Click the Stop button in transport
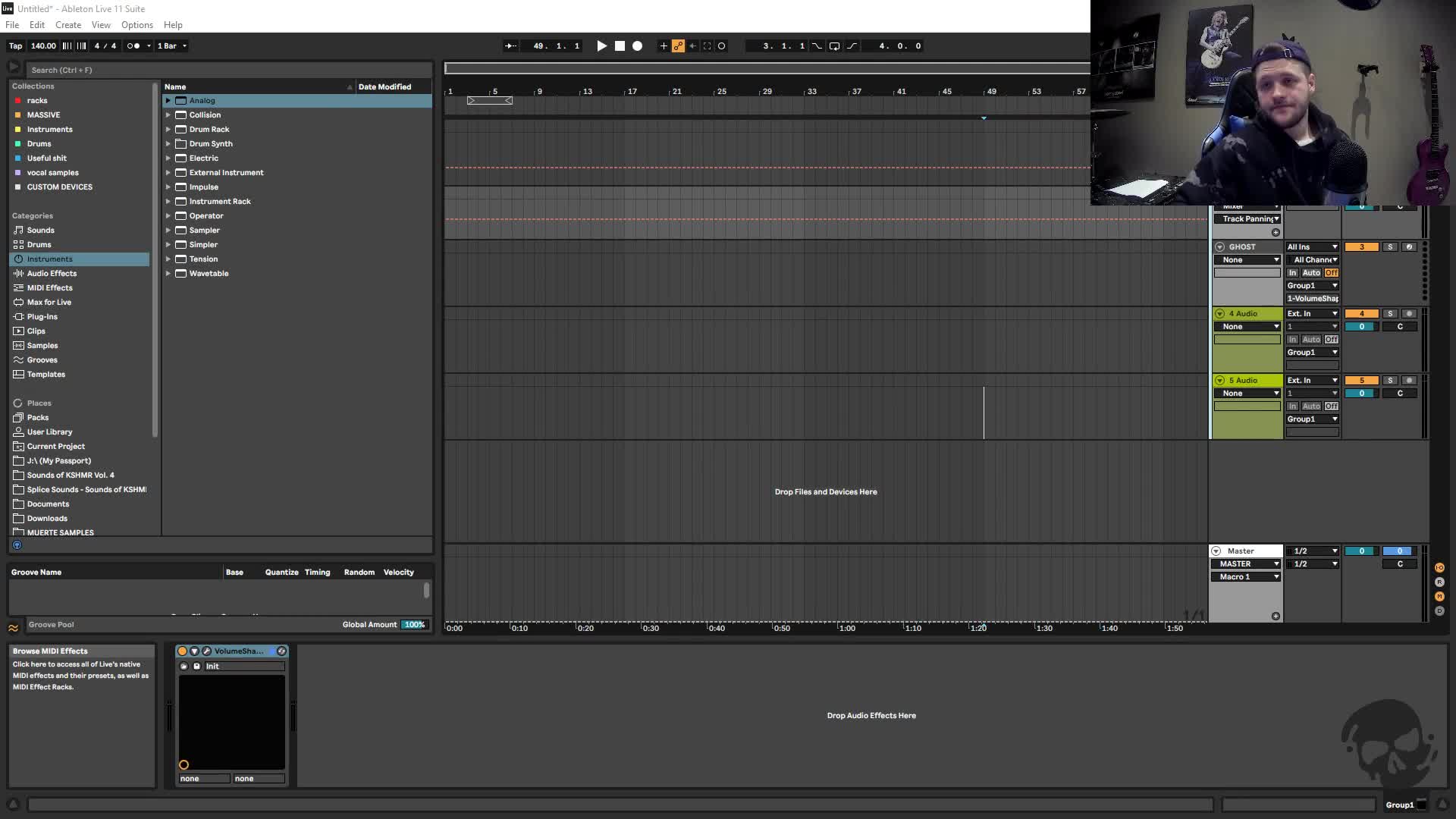The height and width of the screenshot is (819, 1456). tap(620, 45)
